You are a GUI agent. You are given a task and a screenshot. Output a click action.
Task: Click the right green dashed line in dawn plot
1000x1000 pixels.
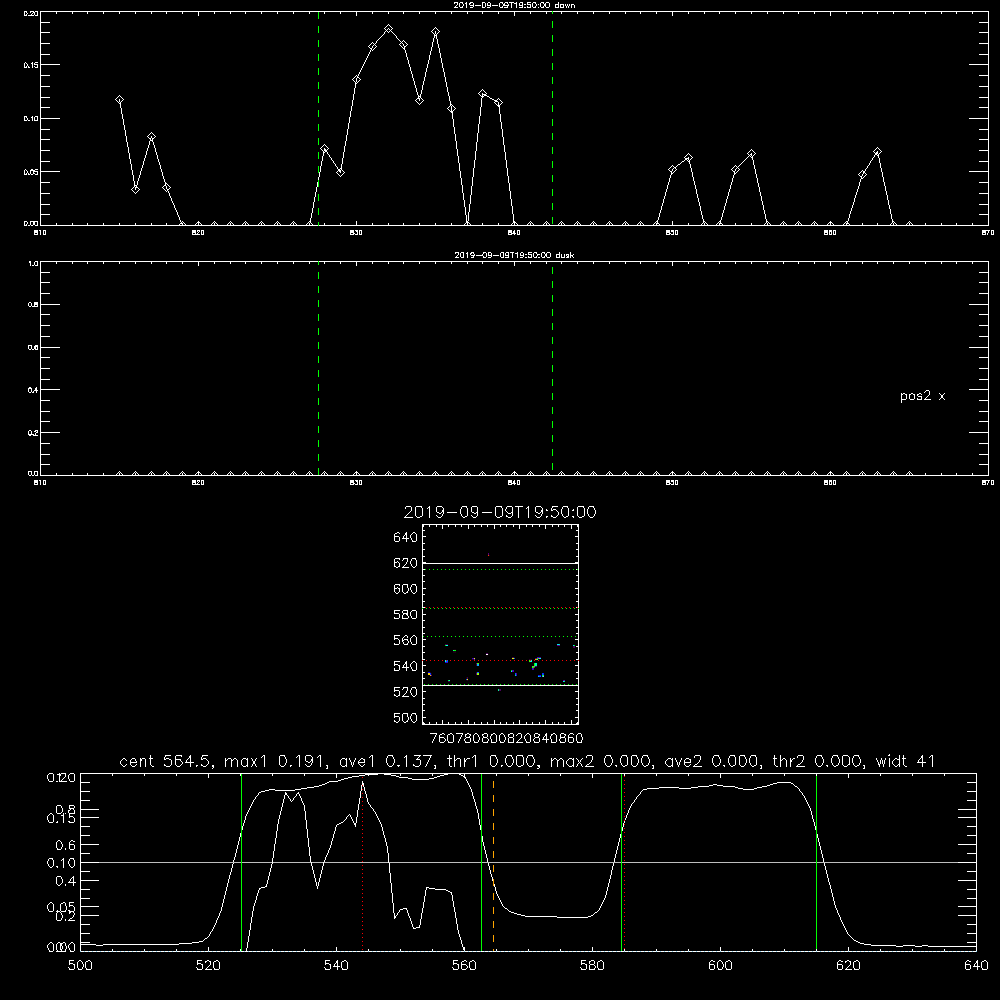tap(552, 118)
